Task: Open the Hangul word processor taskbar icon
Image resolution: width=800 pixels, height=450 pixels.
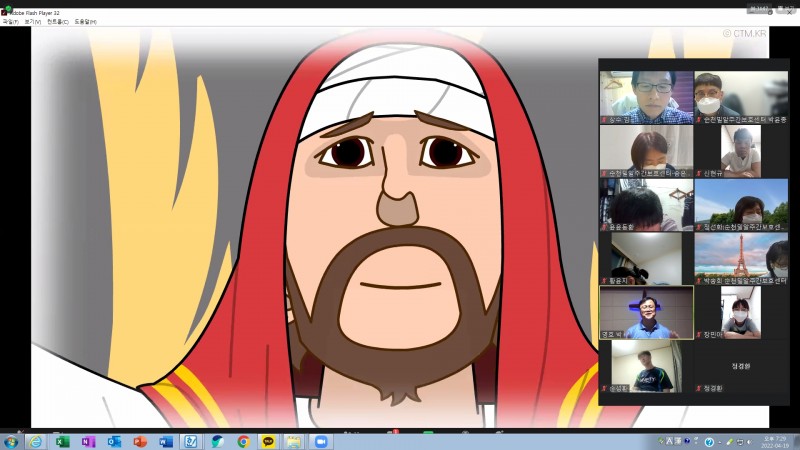Action: click(x=191, y=441)
